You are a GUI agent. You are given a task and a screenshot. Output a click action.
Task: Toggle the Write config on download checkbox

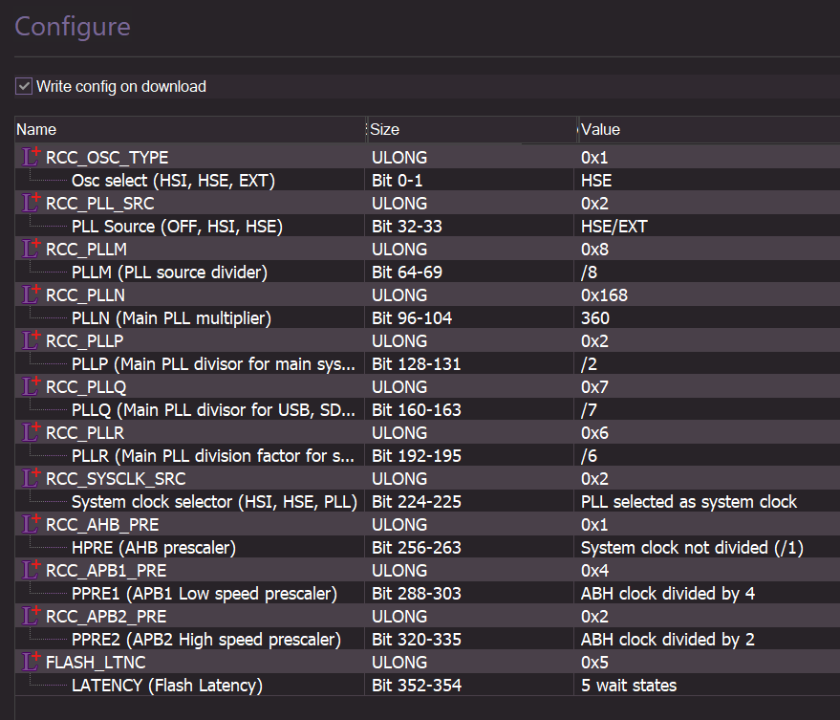(x=24, y=87)
